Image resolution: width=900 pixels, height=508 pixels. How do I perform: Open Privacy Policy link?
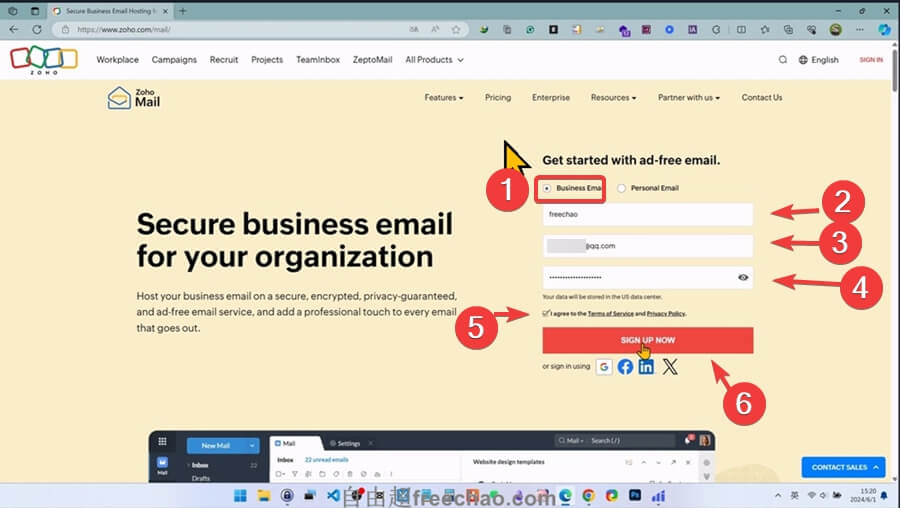pos(666,313)
